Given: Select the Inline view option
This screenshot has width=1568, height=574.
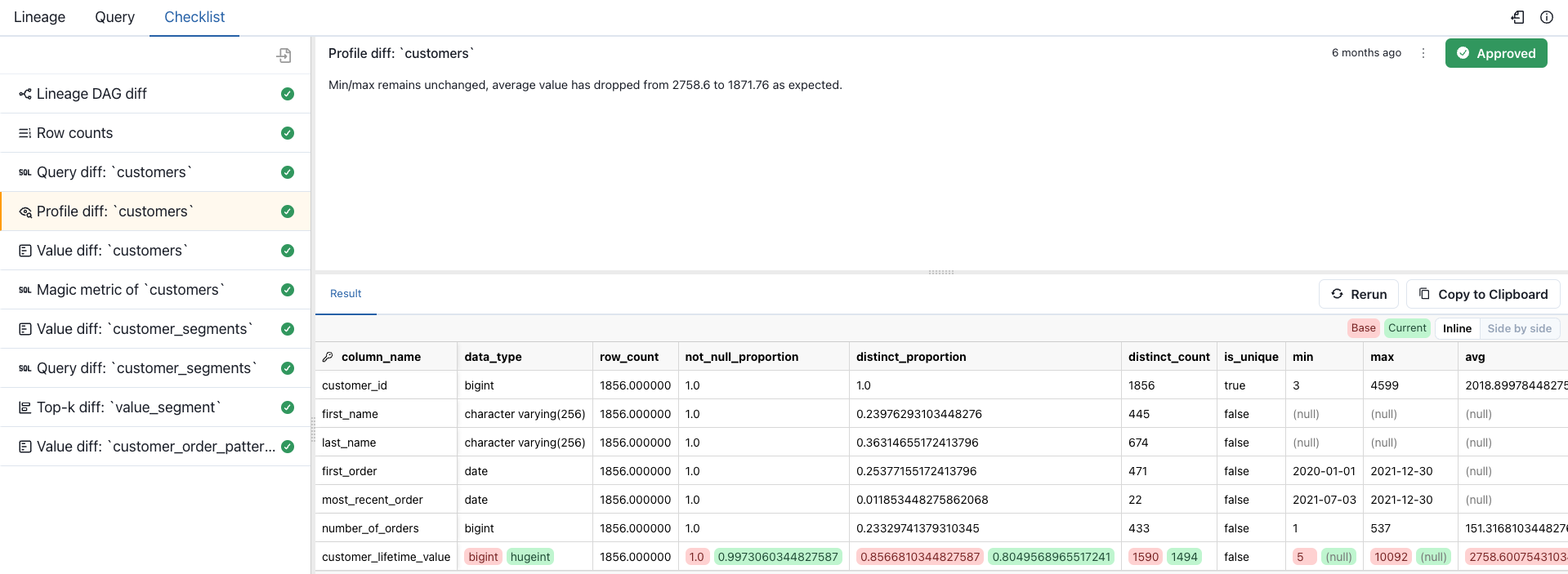Looking at the screenshot, I should pos(1457,328).
